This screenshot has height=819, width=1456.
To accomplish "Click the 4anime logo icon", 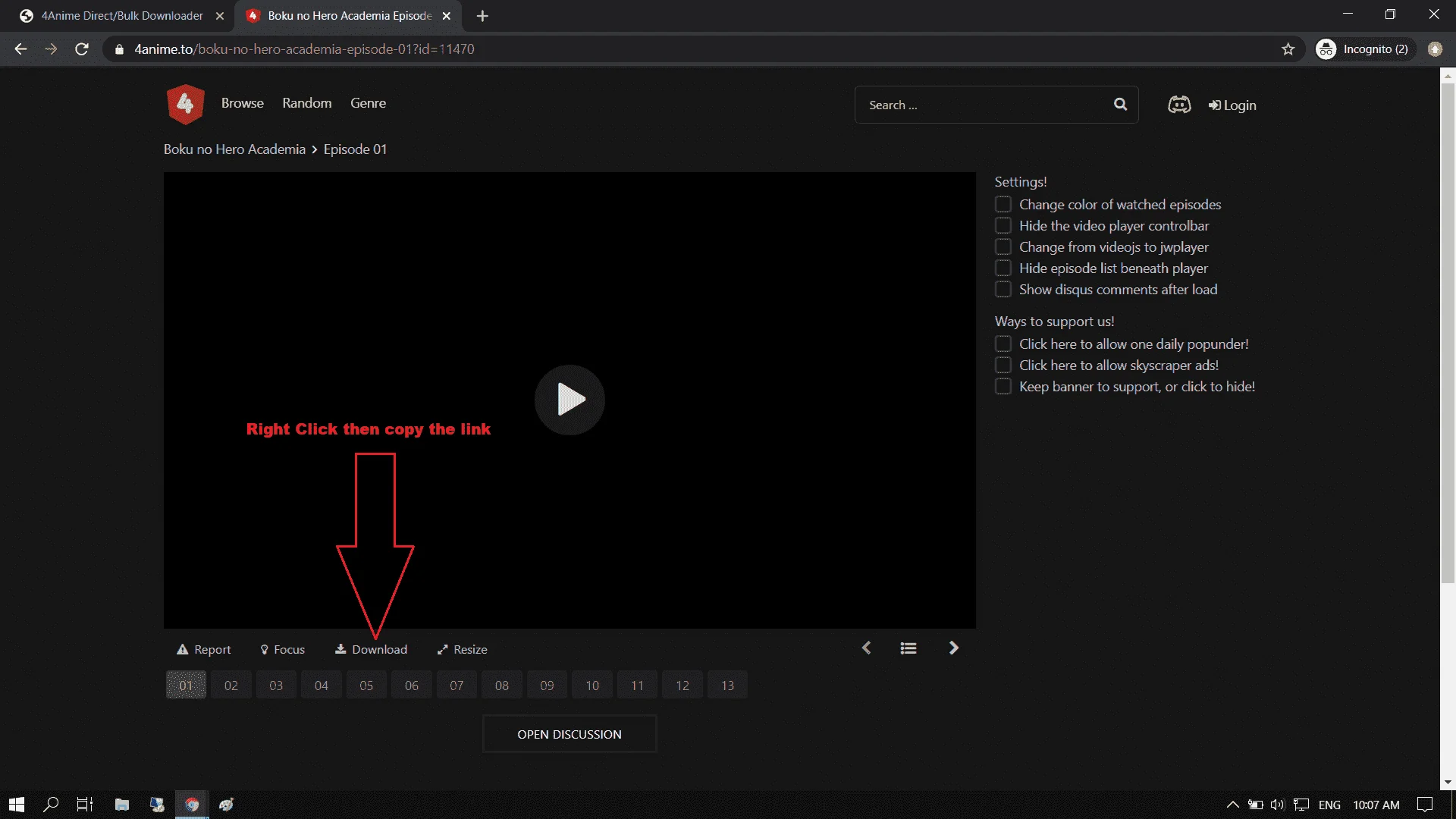I will (x=185, y=104).
